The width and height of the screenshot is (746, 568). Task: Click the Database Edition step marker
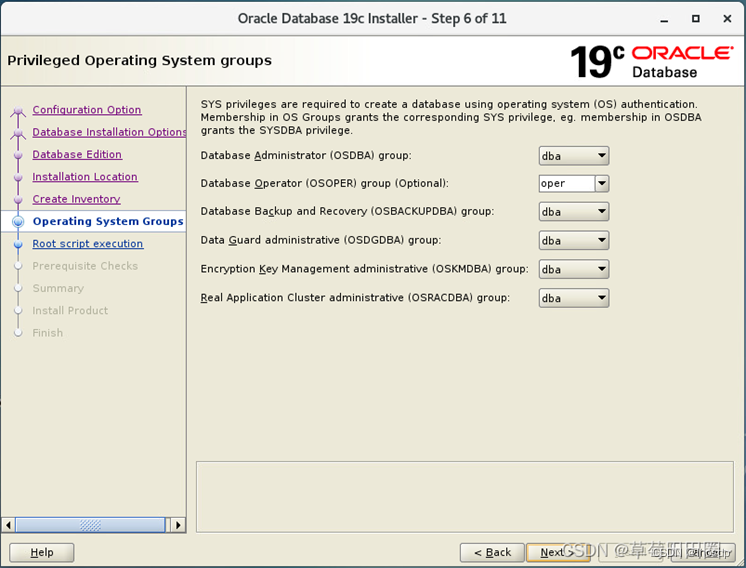click(x=18, y=155)
